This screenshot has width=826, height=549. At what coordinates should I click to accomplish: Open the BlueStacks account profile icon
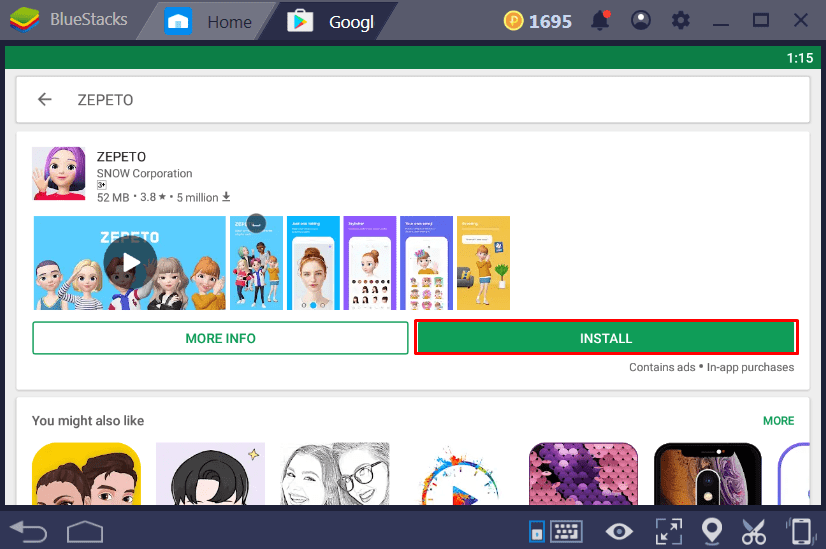pyautogui.click(x=641, y=20)
